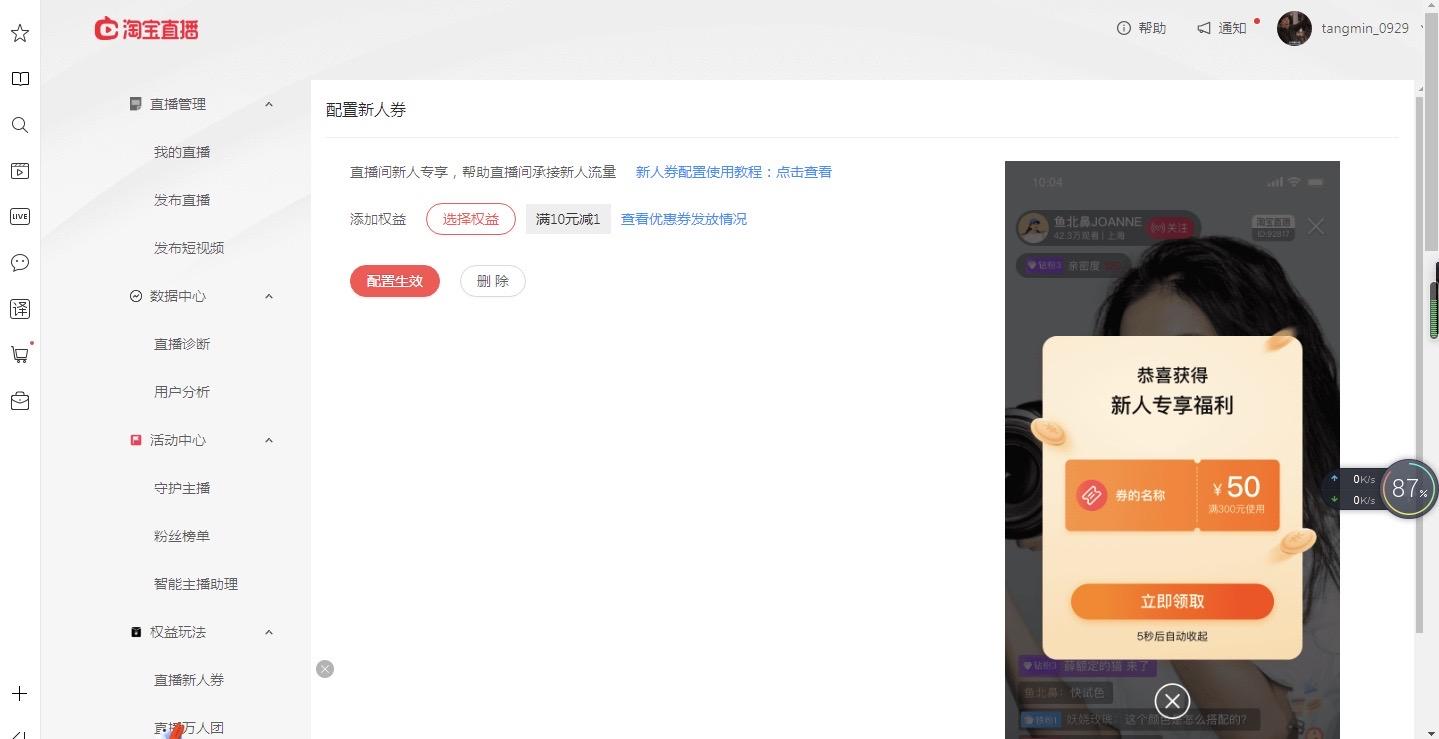Open the reading list book icon
Image resolution: width=1439 pixels, height=739 pixels.
20,79
